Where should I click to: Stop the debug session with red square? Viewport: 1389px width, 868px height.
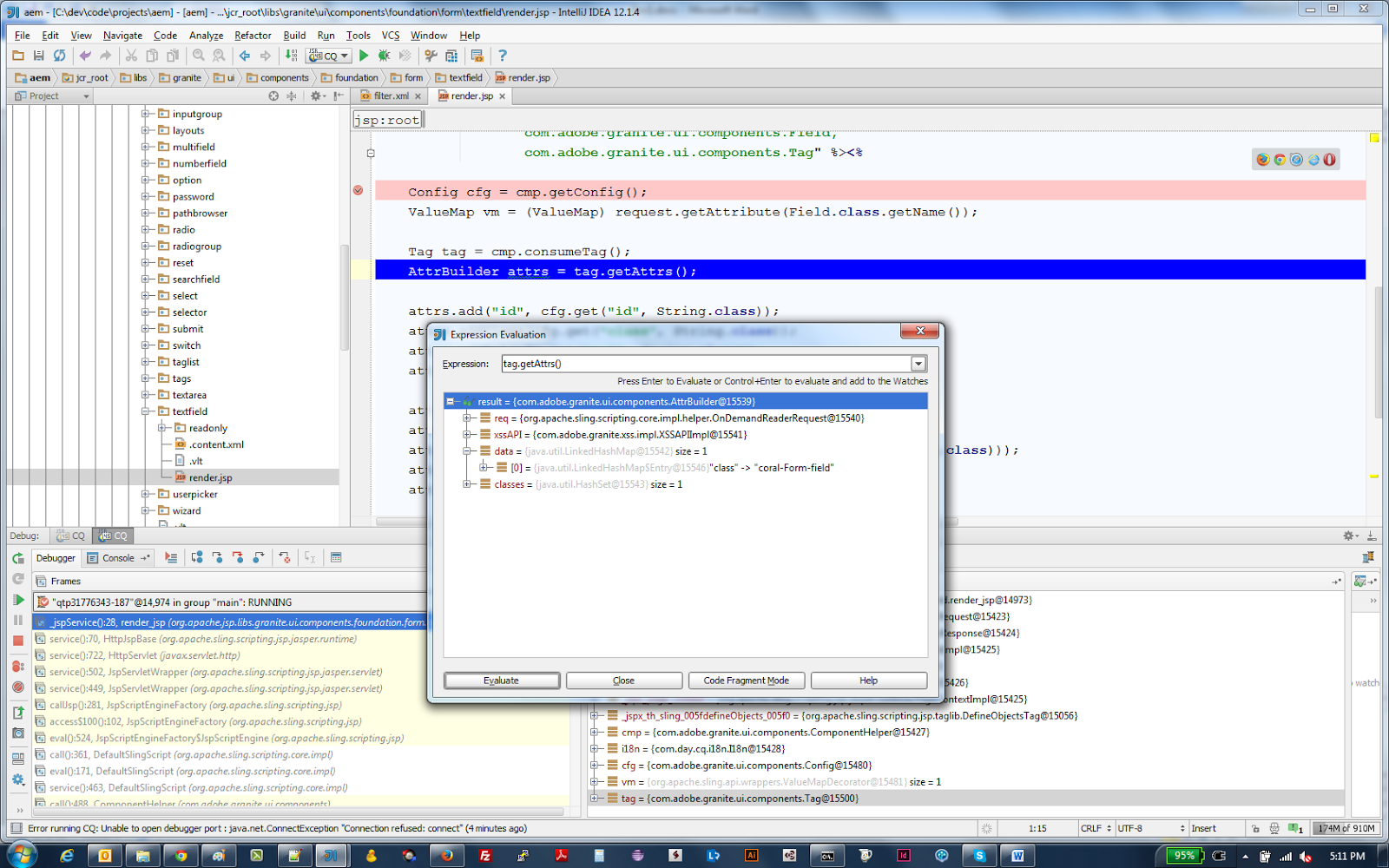coord(18,641)
